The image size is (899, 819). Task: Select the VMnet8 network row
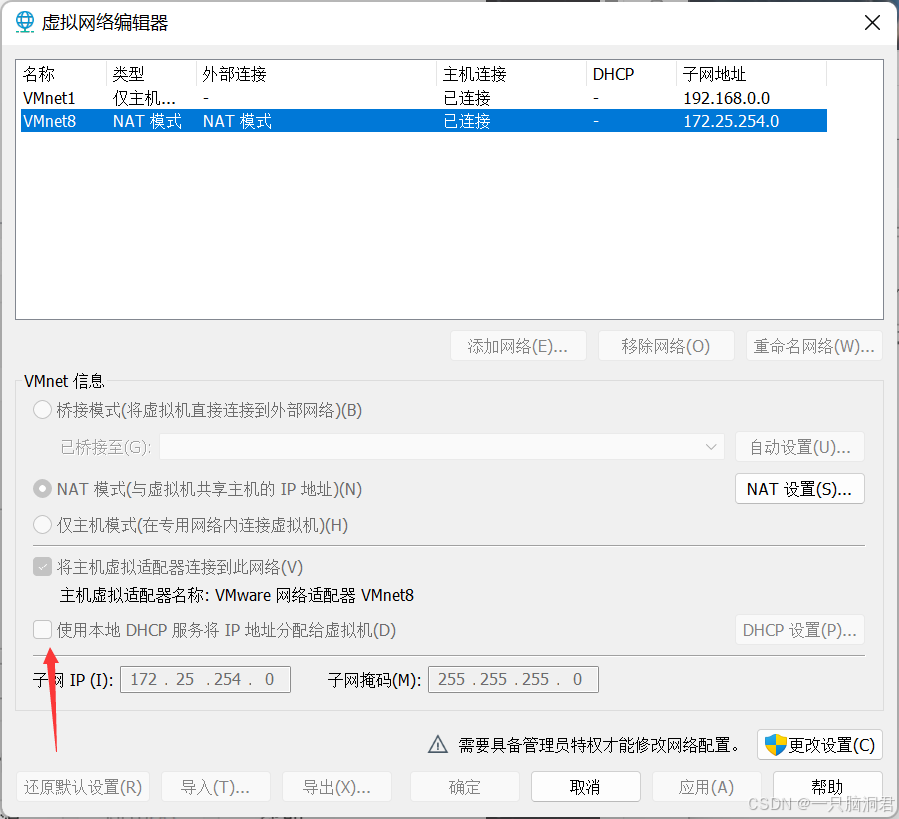click(x=424, y=121)
